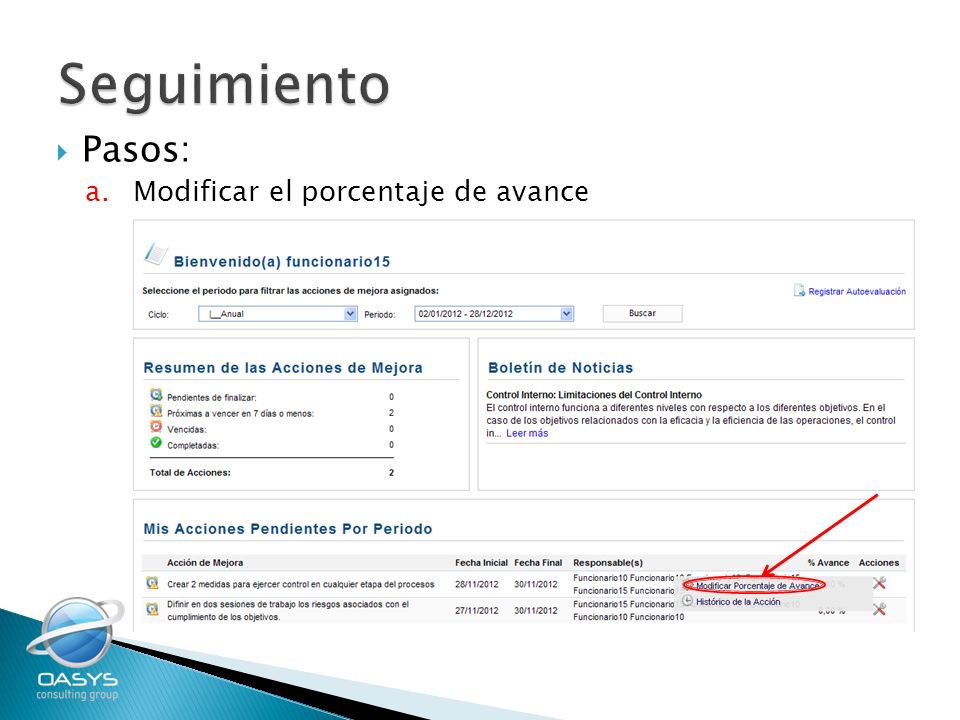Click status icon of Crear 2 medidas row
Viewport: 960px width, 720px height.
pos(152,583)
